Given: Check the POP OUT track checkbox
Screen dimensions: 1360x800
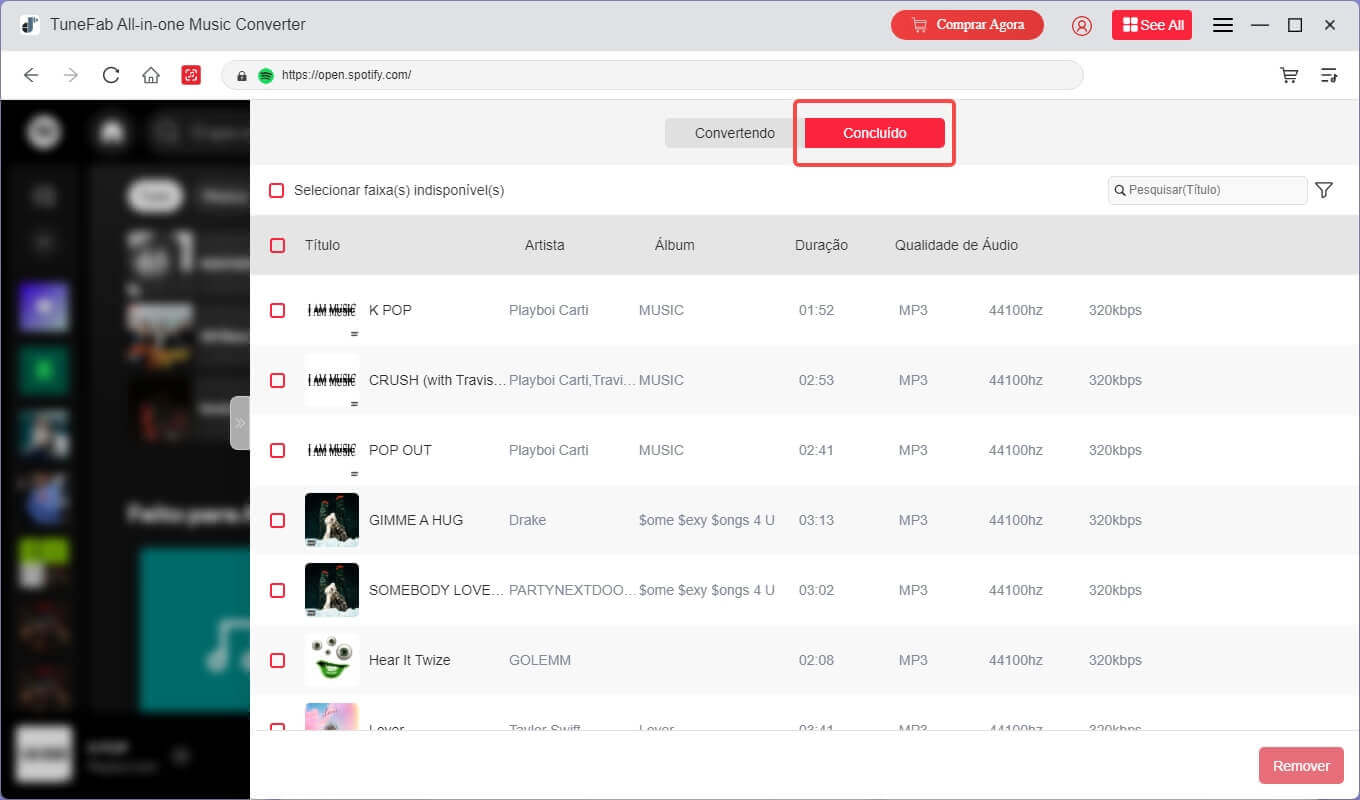Looking at the screenshot, I should coord(277,450).
